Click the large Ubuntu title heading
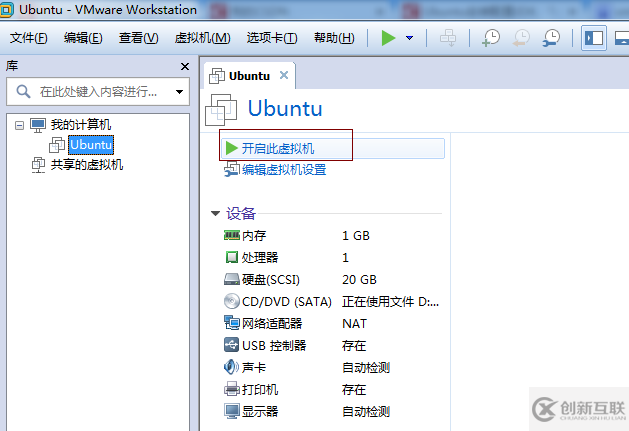The image size is (629, 431). pyautogui.click(x=285, y=109)
